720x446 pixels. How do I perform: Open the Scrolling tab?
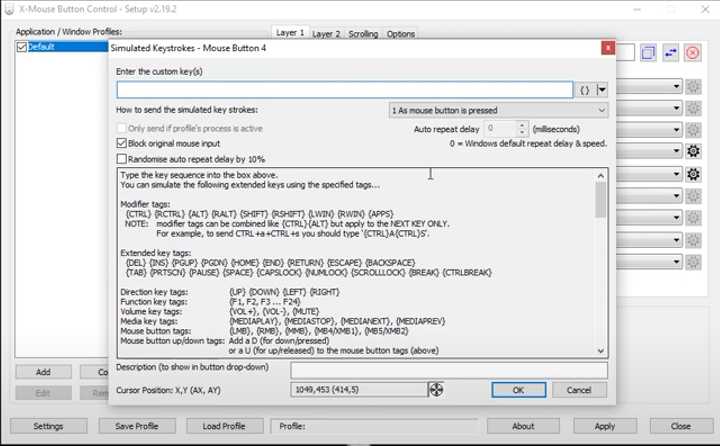point(363,34)
